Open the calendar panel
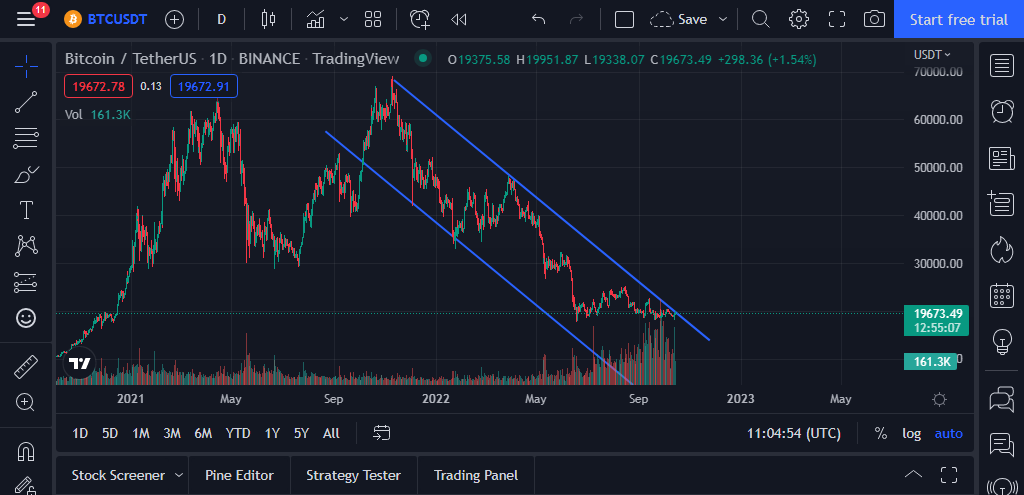 tap(1002, 295)
